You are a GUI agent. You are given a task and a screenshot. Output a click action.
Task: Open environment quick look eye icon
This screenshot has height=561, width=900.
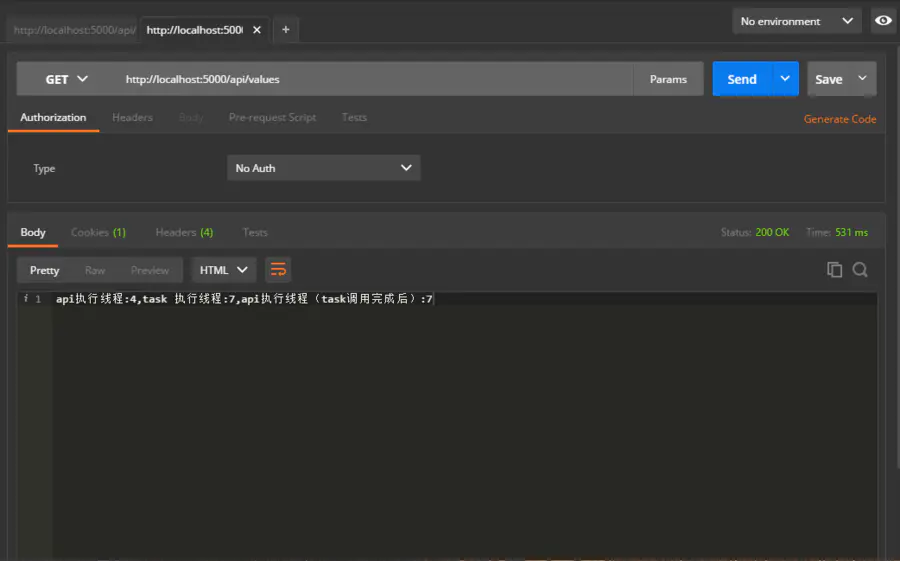pyautogui.click(x=883, y=21)
